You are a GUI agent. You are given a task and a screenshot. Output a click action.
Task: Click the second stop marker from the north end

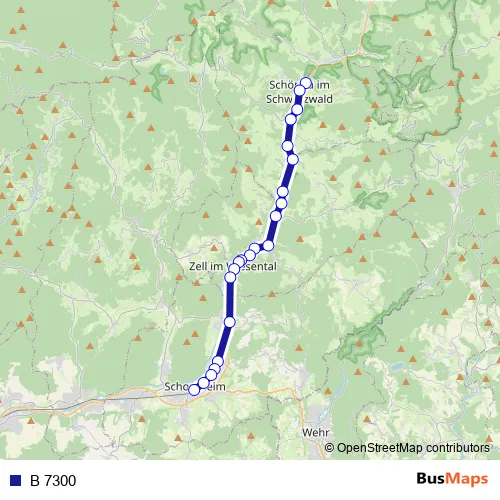300,90
